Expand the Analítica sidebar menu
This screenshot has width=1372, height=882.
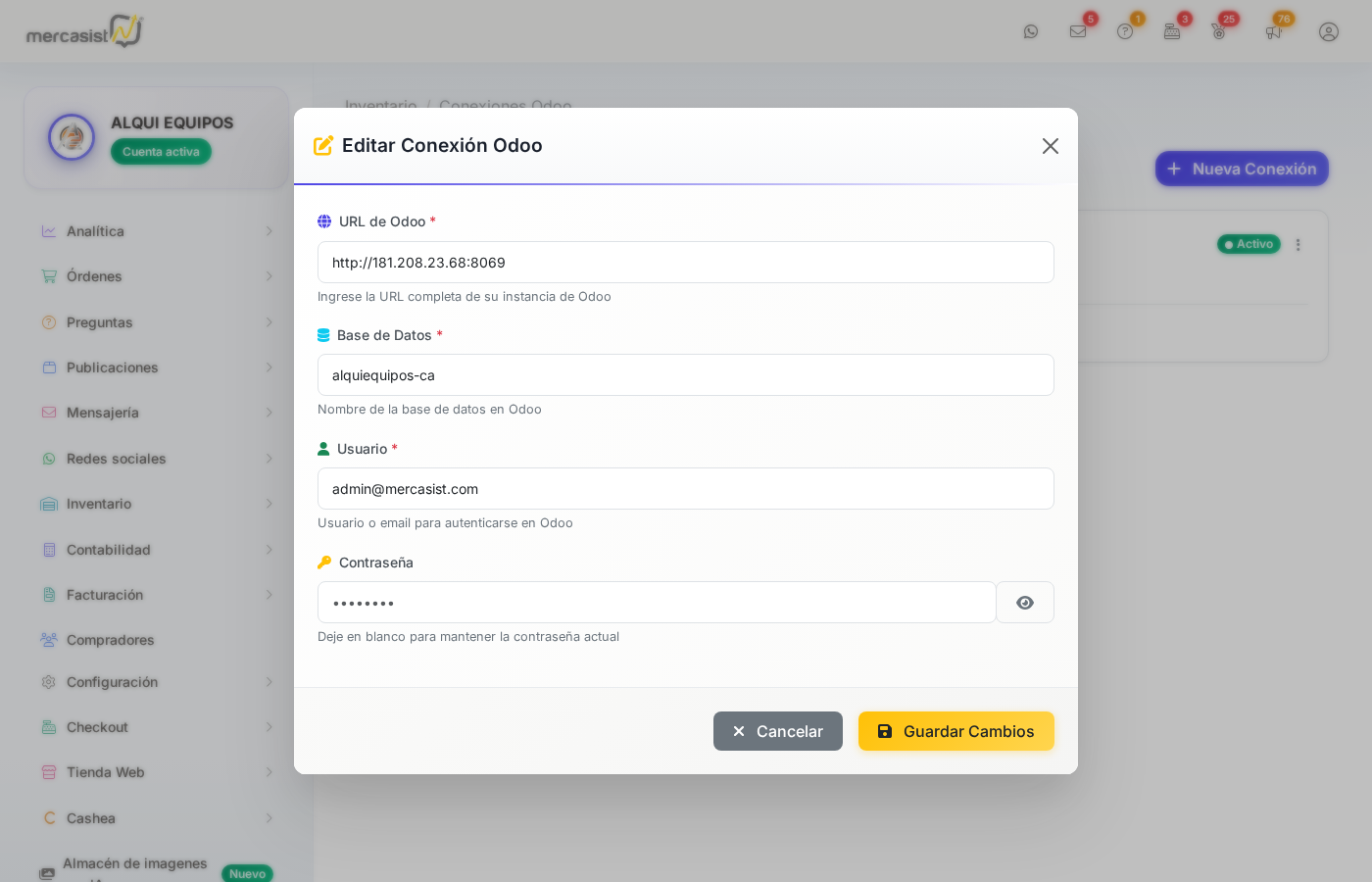pos(95,231)
